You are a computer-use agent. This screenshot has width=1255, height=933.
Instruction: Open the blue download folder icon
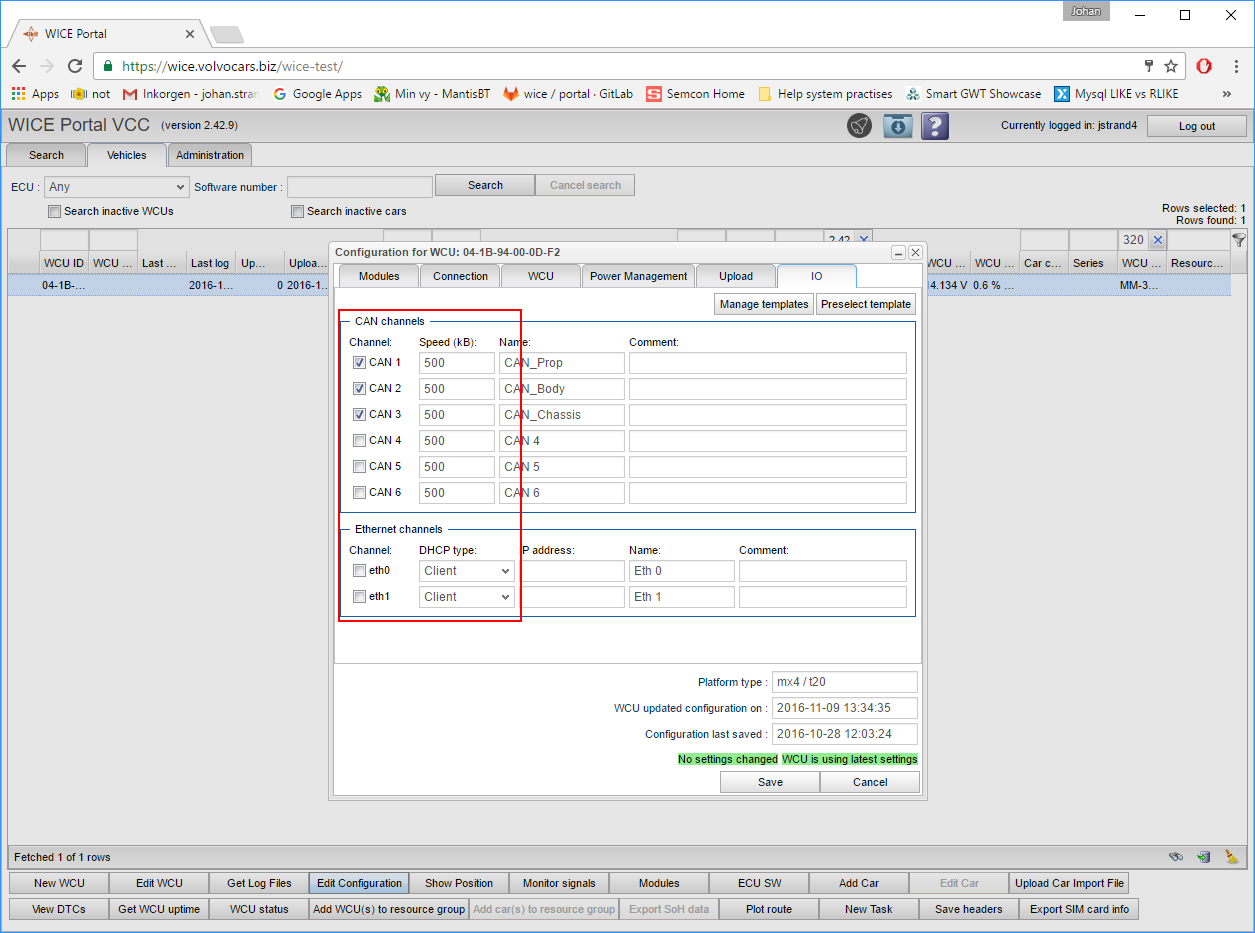pos(897,126)
